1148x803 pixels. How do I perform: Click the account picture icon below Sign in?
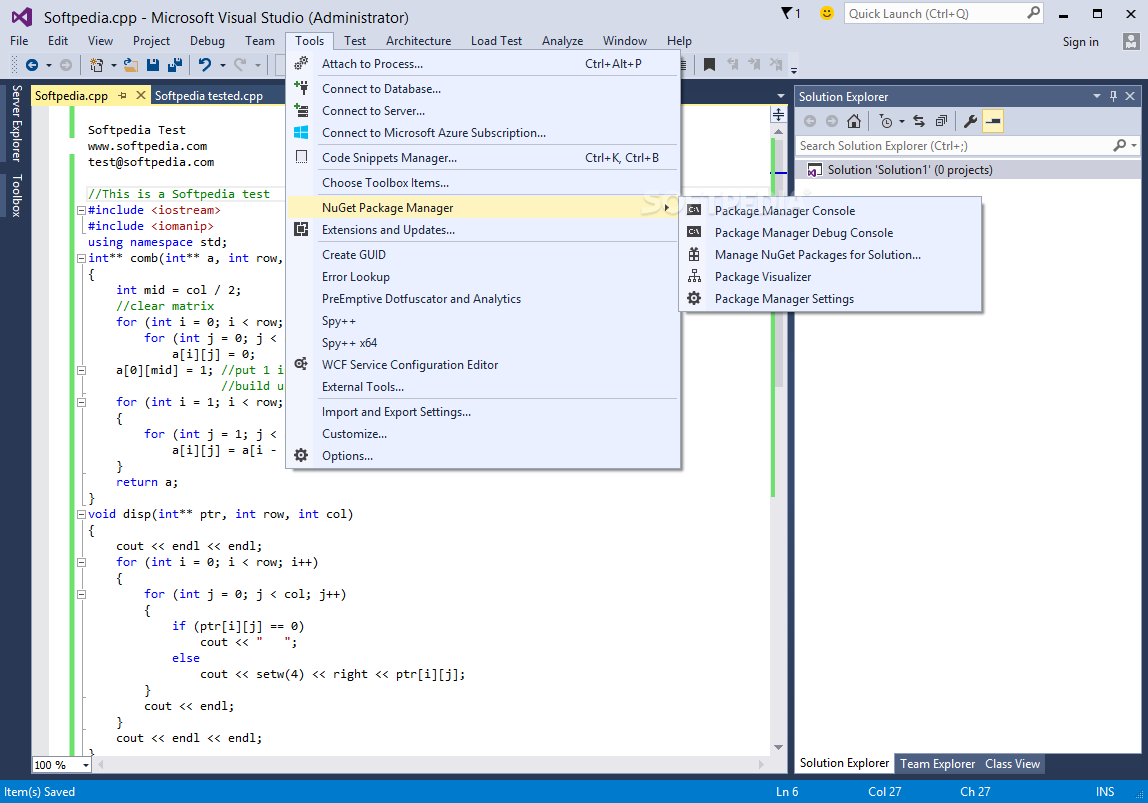coord(1130,41)
